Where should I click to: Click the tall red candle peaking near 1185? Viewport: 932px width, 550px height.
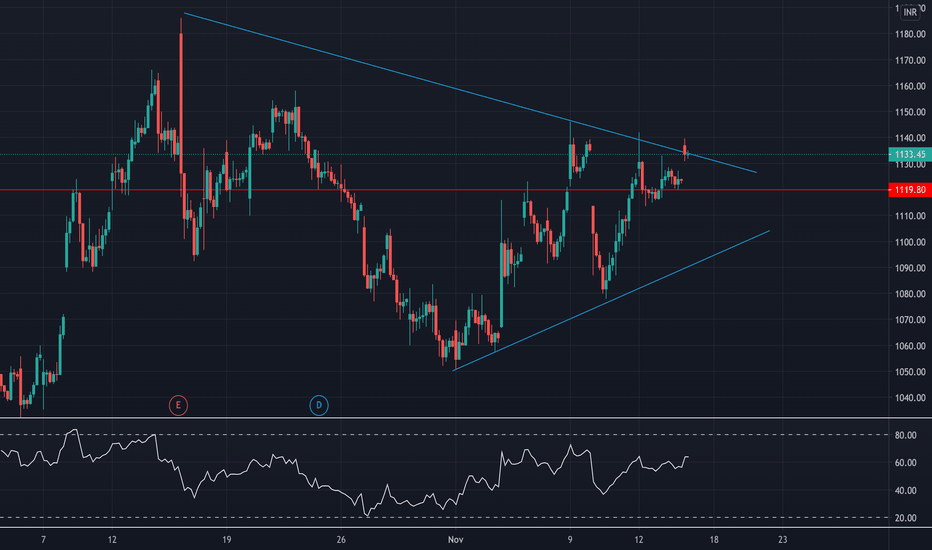(x=181, y=104)
